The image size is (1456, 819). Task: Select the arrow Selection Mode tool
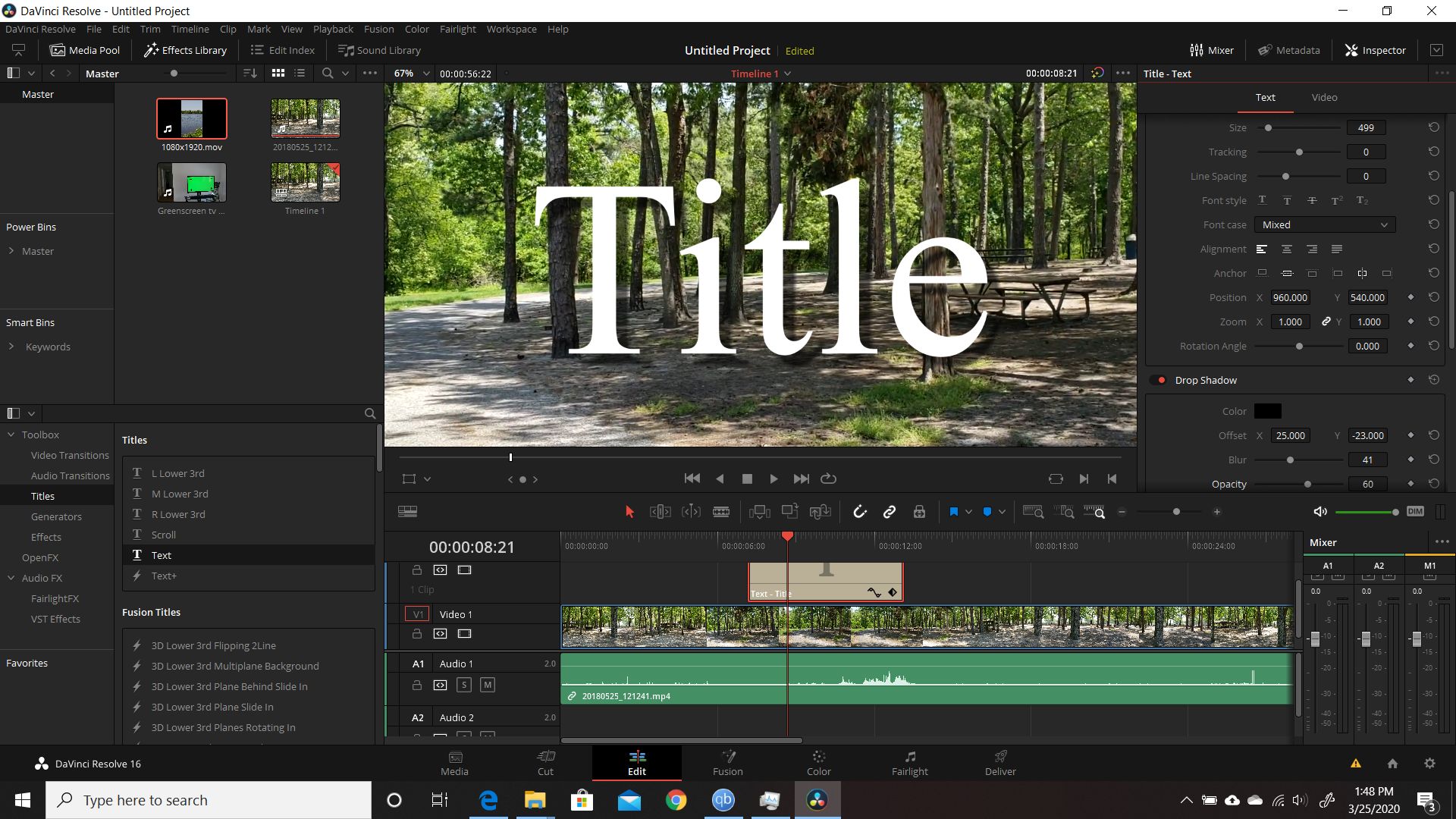pos(629,512)
